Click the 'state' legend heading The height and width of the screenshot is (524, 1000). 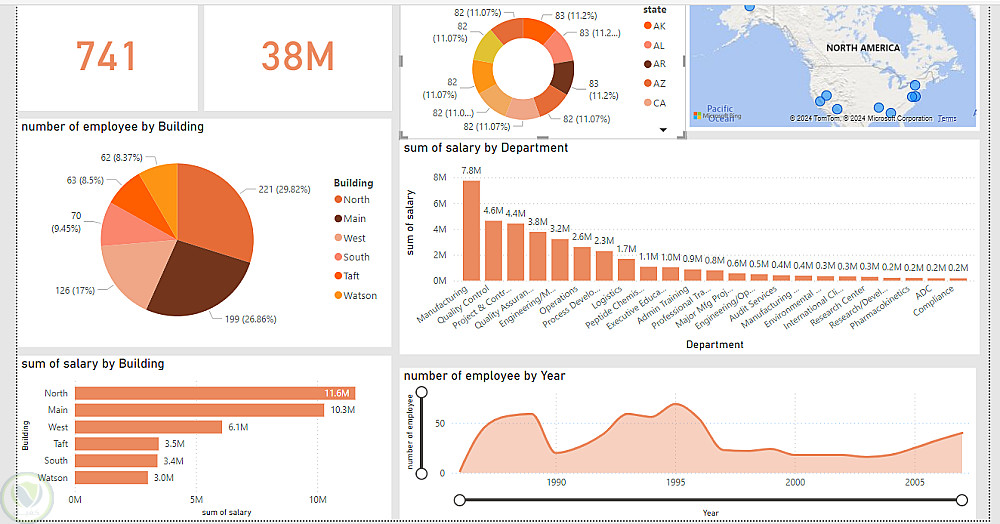654,10
